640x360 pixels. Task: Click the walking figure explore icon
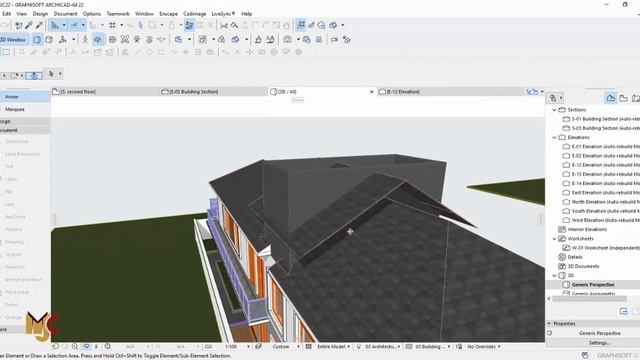(x=85, y=40)
